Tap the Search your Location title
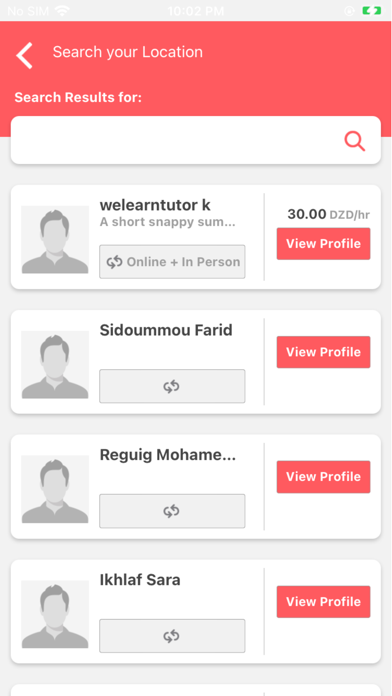The width and height of the screenshot is (392, 696). tap(128, 52)
